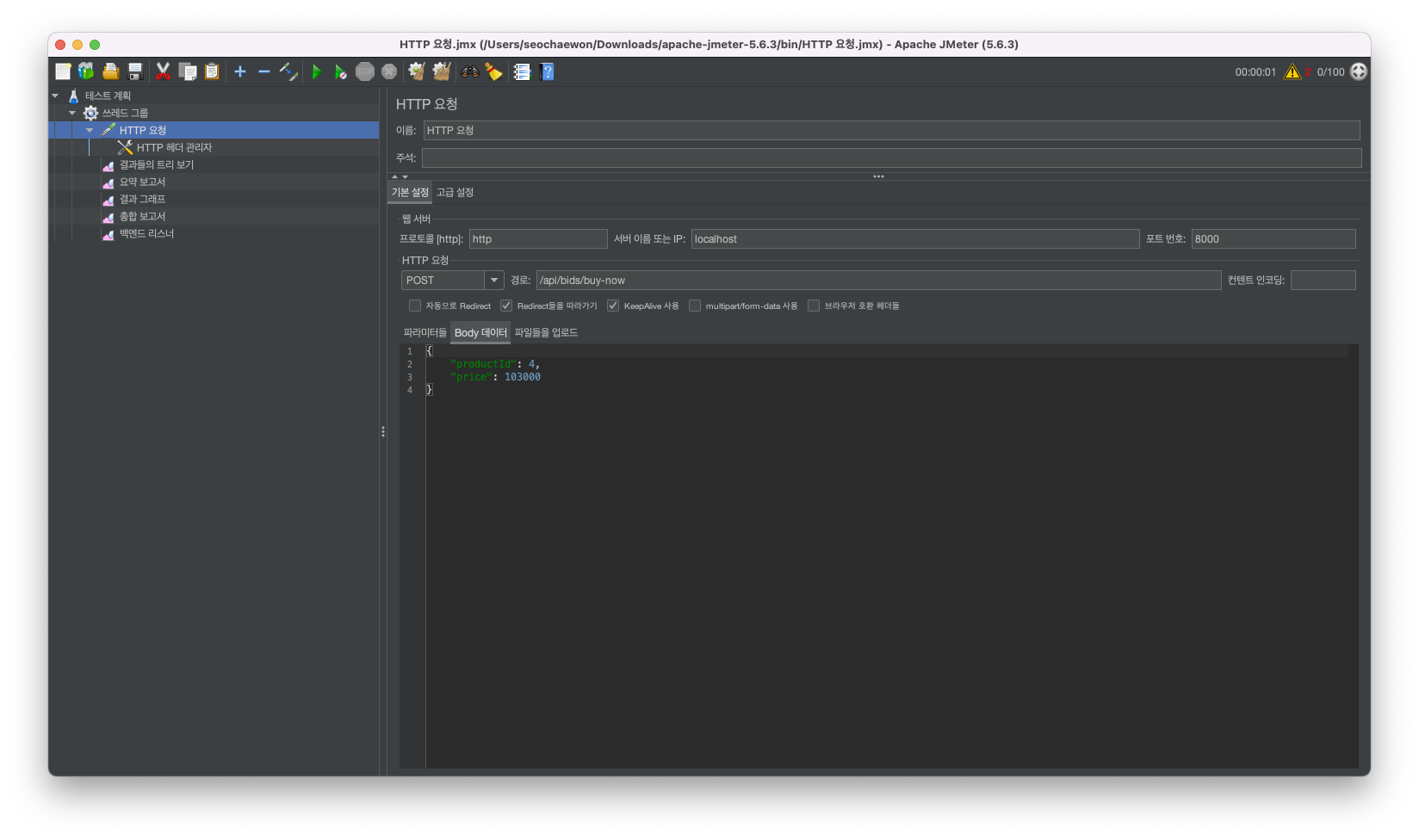Click the server name localhost field
1419x840 pixels.
point(915,238)
